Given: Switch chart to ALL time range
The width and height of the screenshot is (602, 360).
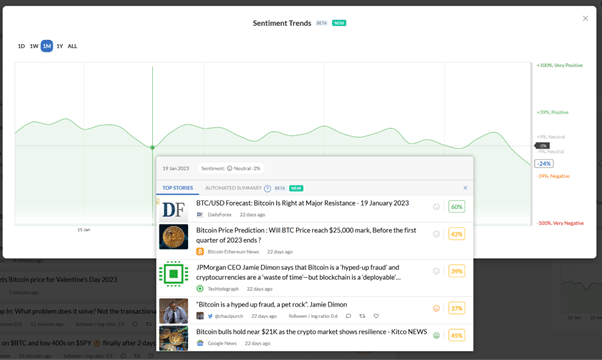Looking at the screenshot, I should (72, 46).
